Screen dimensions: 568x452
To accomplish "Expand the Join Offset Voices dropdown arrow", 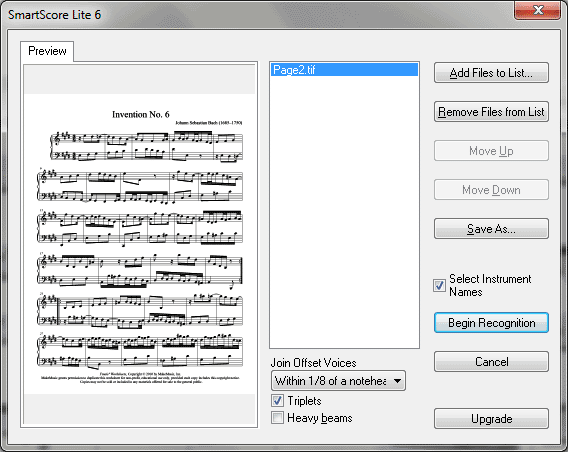I will 397,381.
